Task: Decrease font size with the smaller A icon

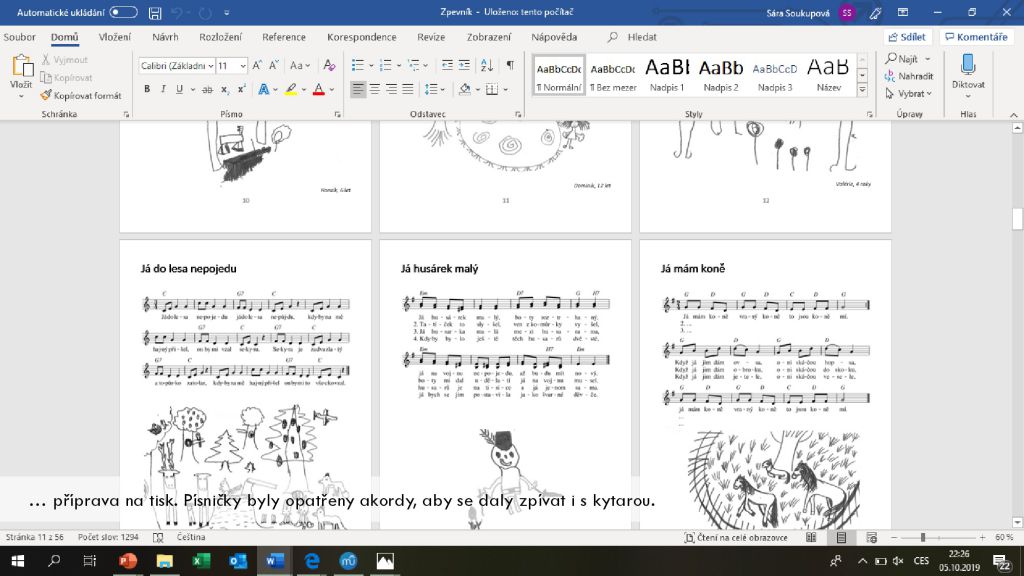Action: pyautogui.click(x=274, y=65)
